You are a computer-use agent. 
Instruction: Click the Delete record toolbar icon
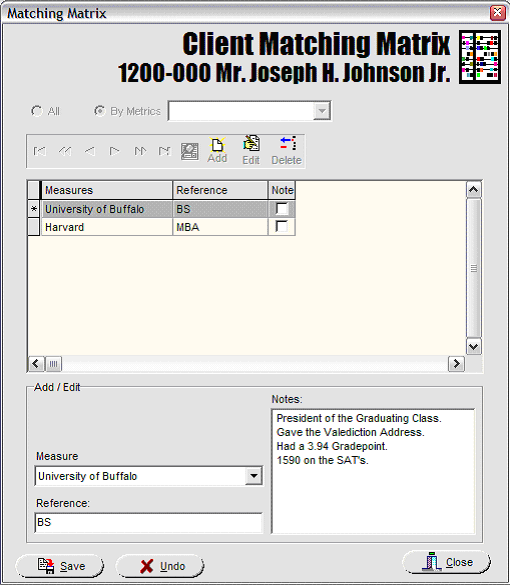click(287, 150)
